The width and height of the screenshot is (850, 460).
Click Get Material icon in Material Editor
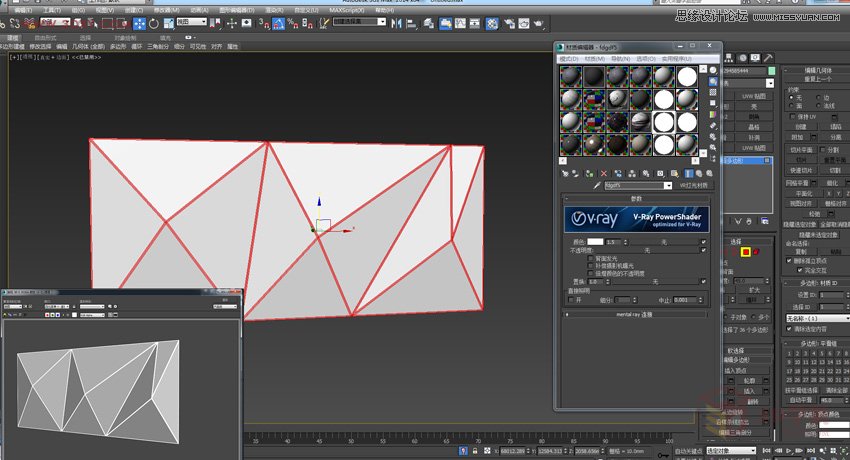pyautogui.click(x=565, y=173)
